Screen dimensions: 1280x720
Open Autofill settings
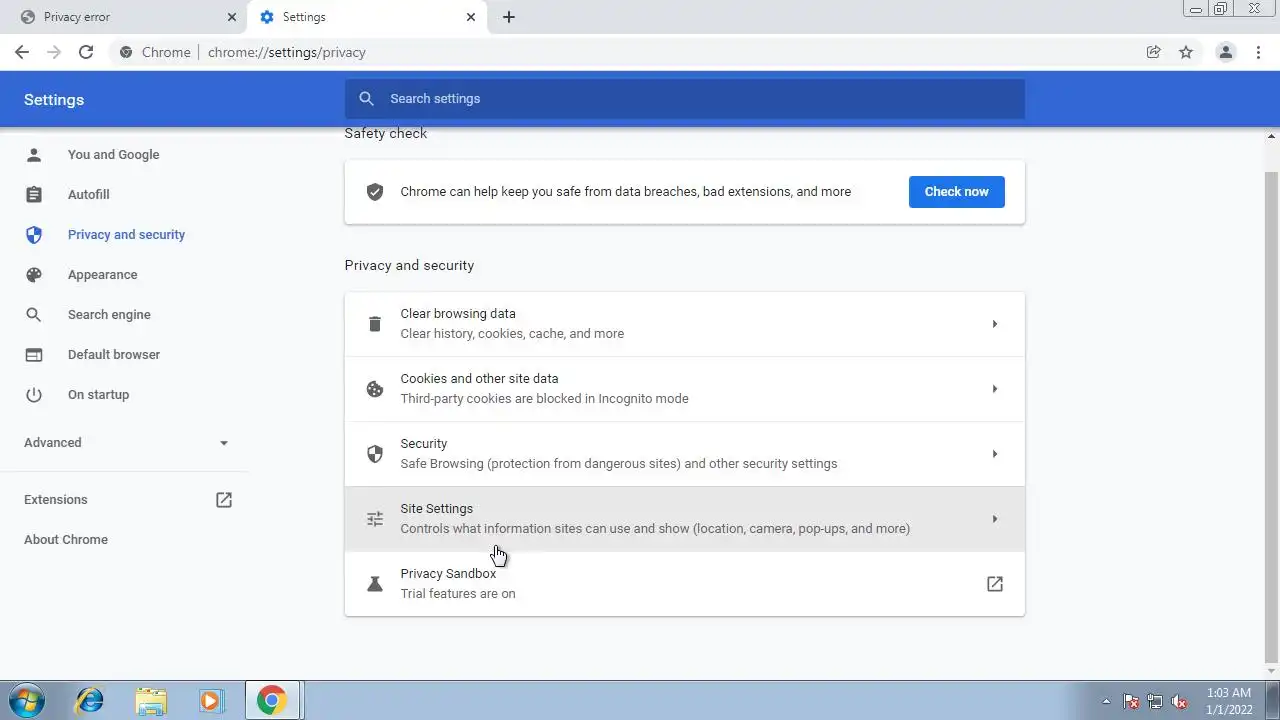click(88, 194)
